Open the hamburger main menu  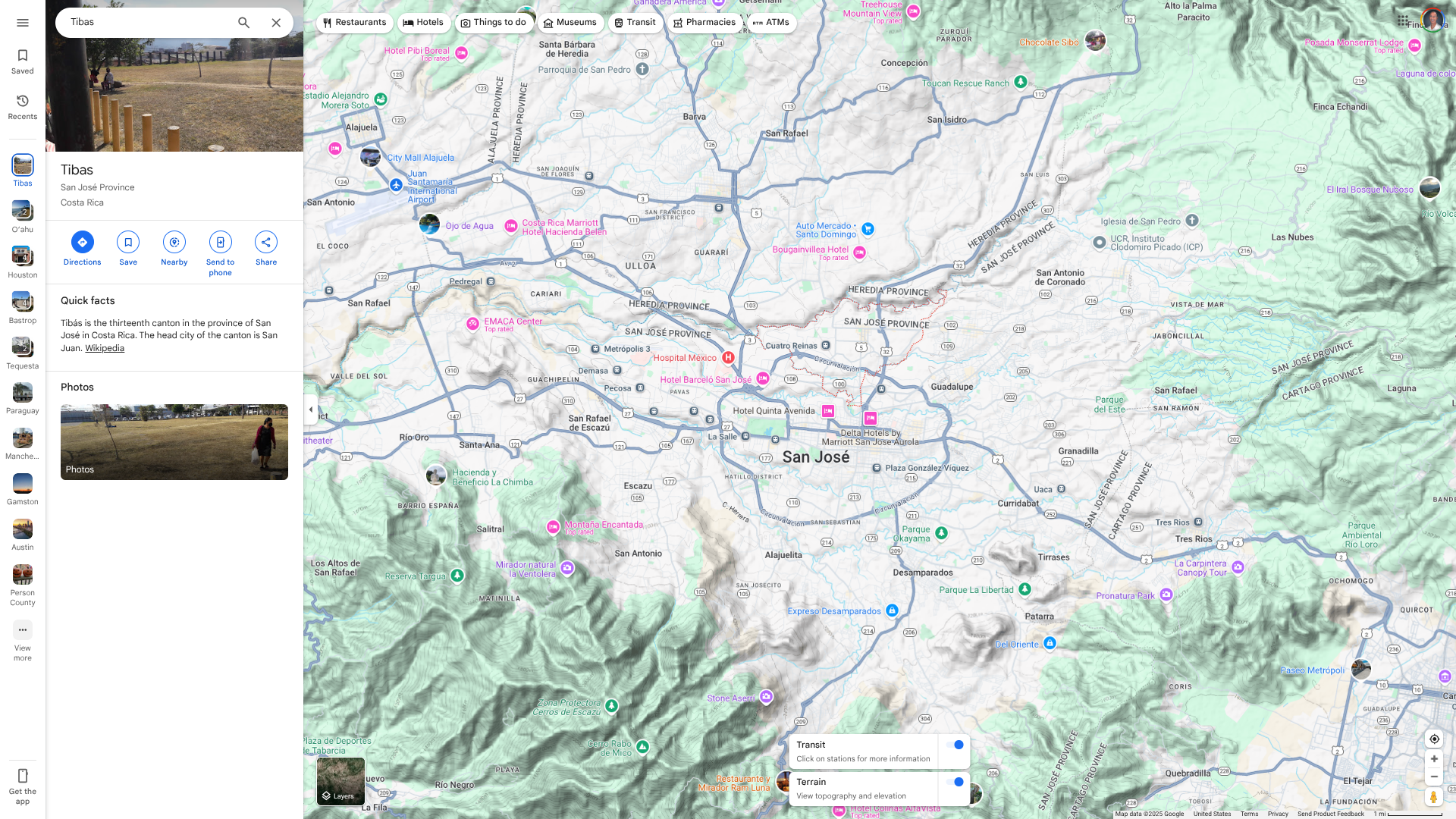coord(23,23)
